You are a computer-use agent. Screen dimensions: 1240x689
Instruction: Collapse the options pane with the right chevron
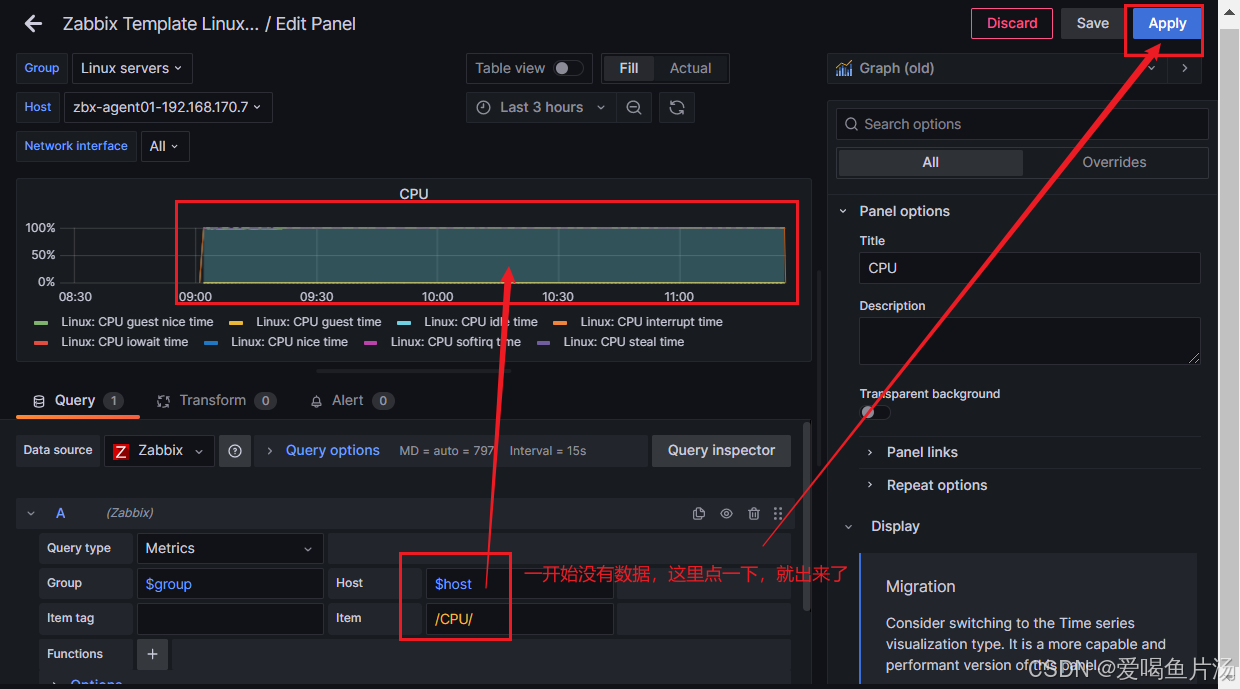click(x=1185, y=68)
